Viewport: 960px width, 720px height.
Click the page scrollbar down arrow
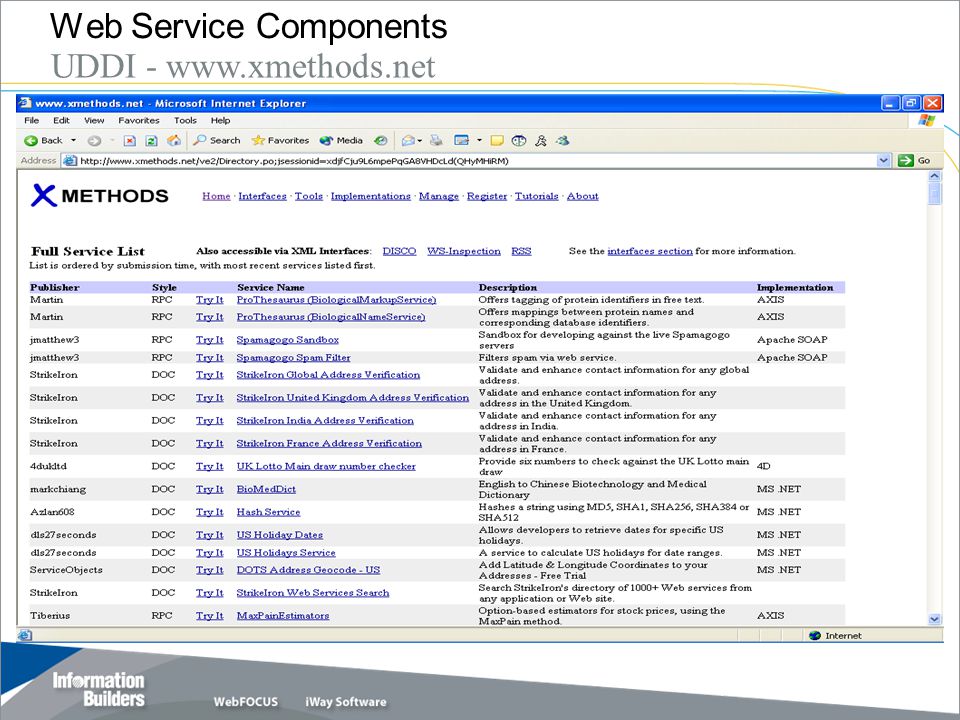pyautogui.click(x=934, y=619)
